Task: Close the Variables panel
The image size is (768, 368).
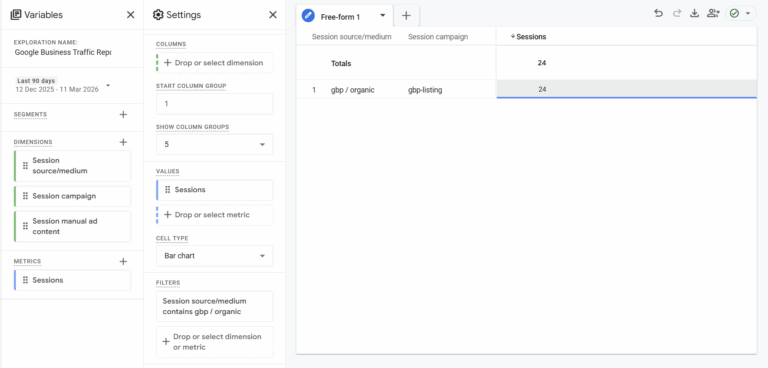Action: coord(130,15)
